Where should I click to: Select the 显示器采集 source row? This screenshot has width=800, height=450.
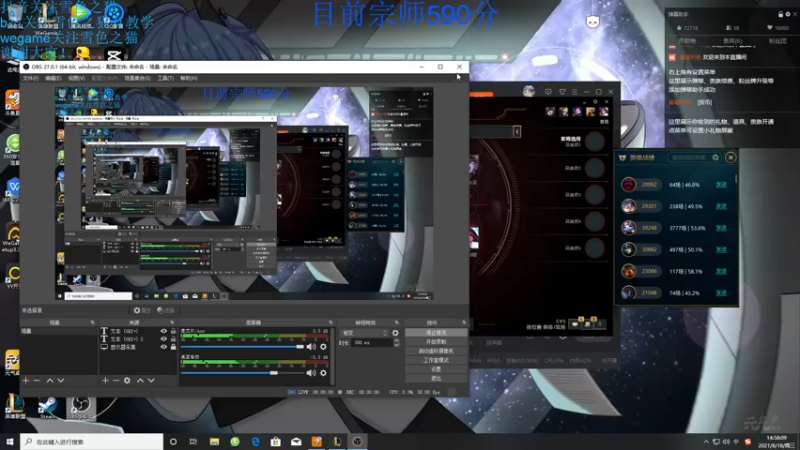coord(138,347)
